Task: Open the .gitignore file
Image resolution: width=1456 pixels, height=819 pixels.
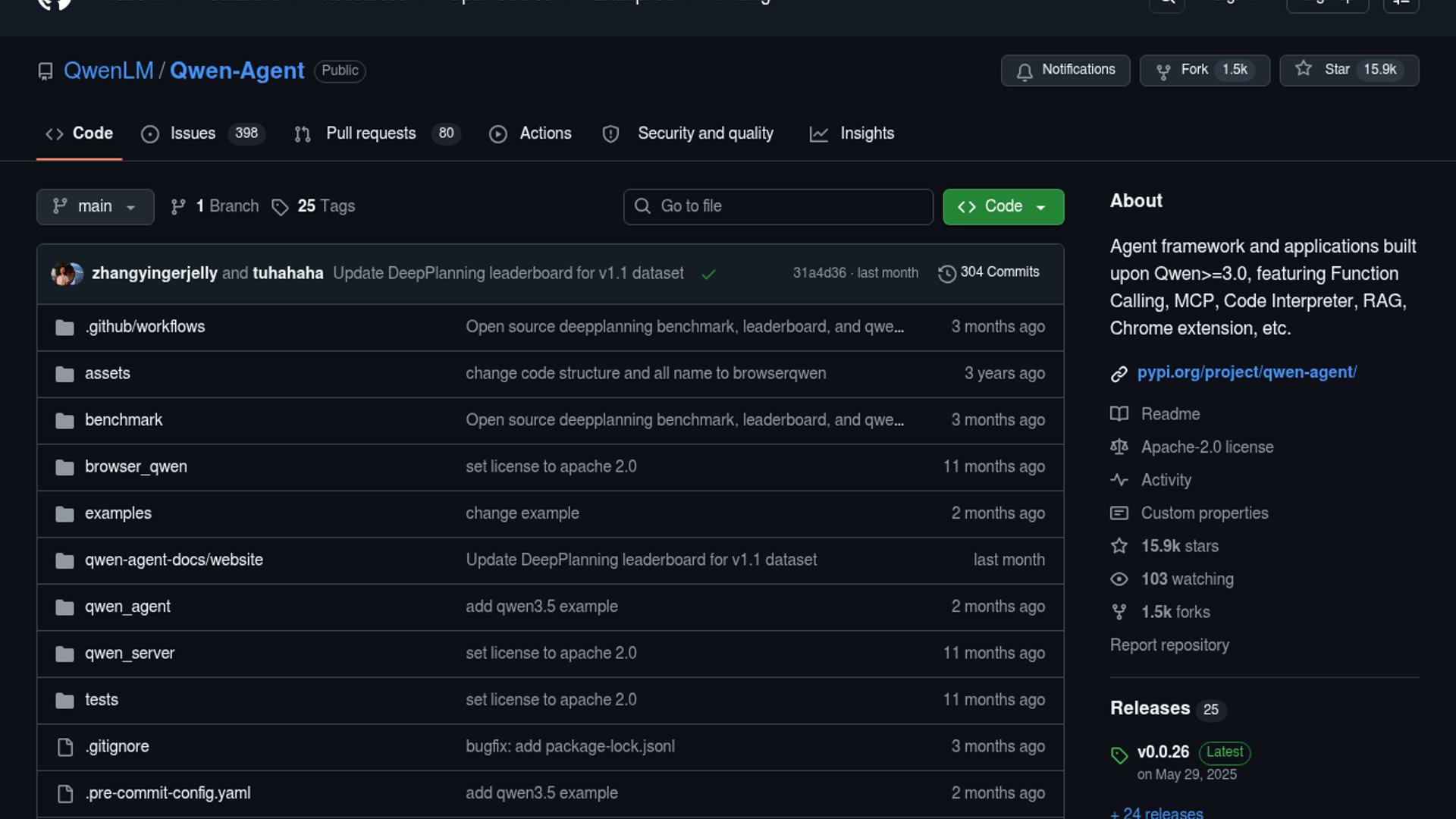Action: [118, 747]
